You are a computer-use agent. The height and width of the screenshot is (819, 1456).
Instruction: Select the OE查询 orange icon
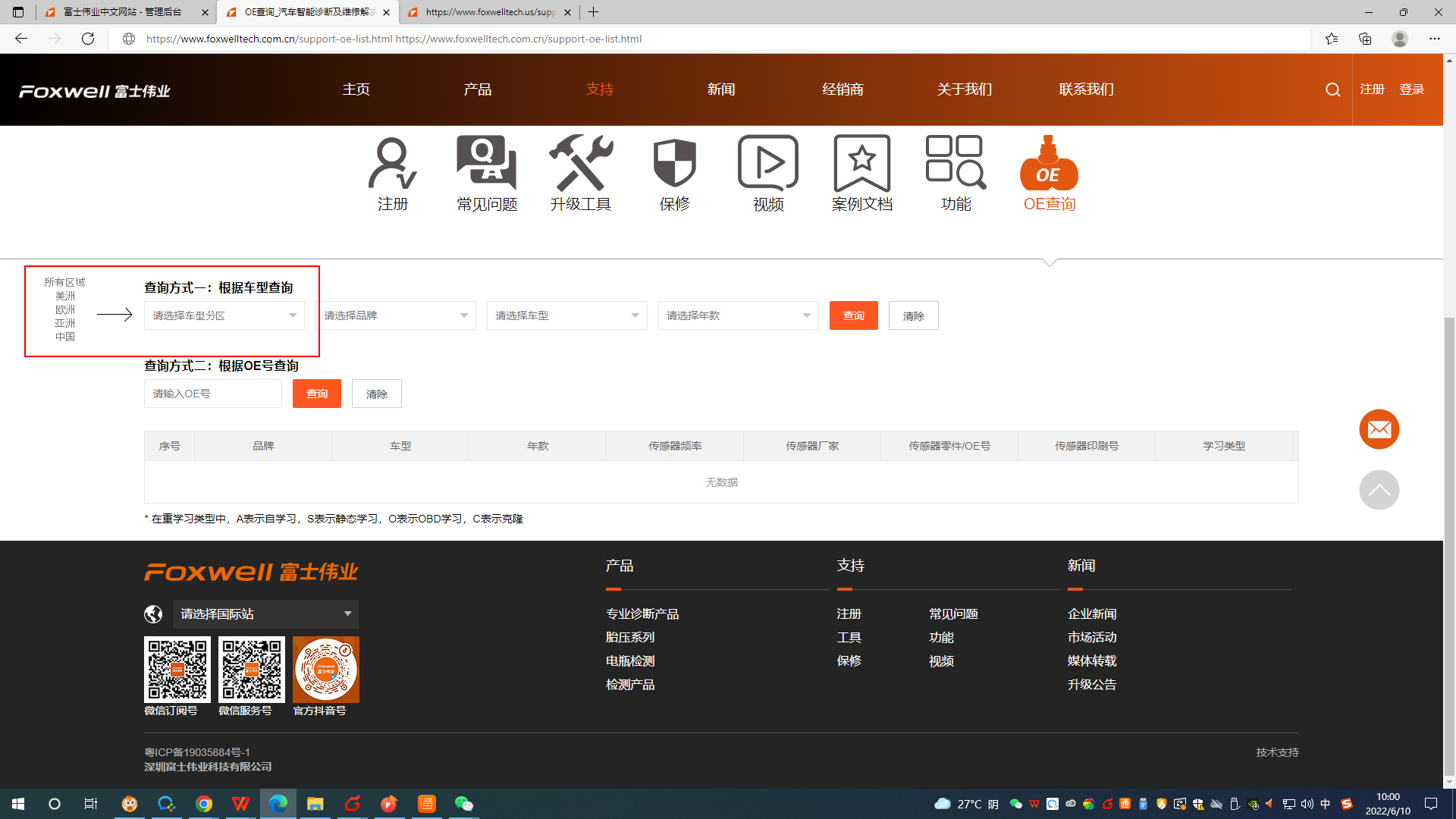[x=1049, y=164]
